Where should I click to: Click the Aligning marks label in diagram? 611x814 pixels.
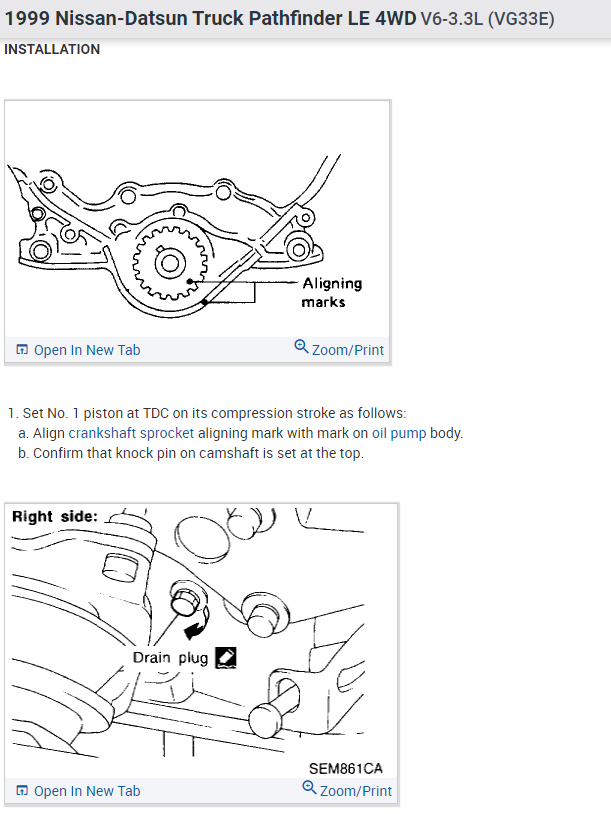point(332,292)
